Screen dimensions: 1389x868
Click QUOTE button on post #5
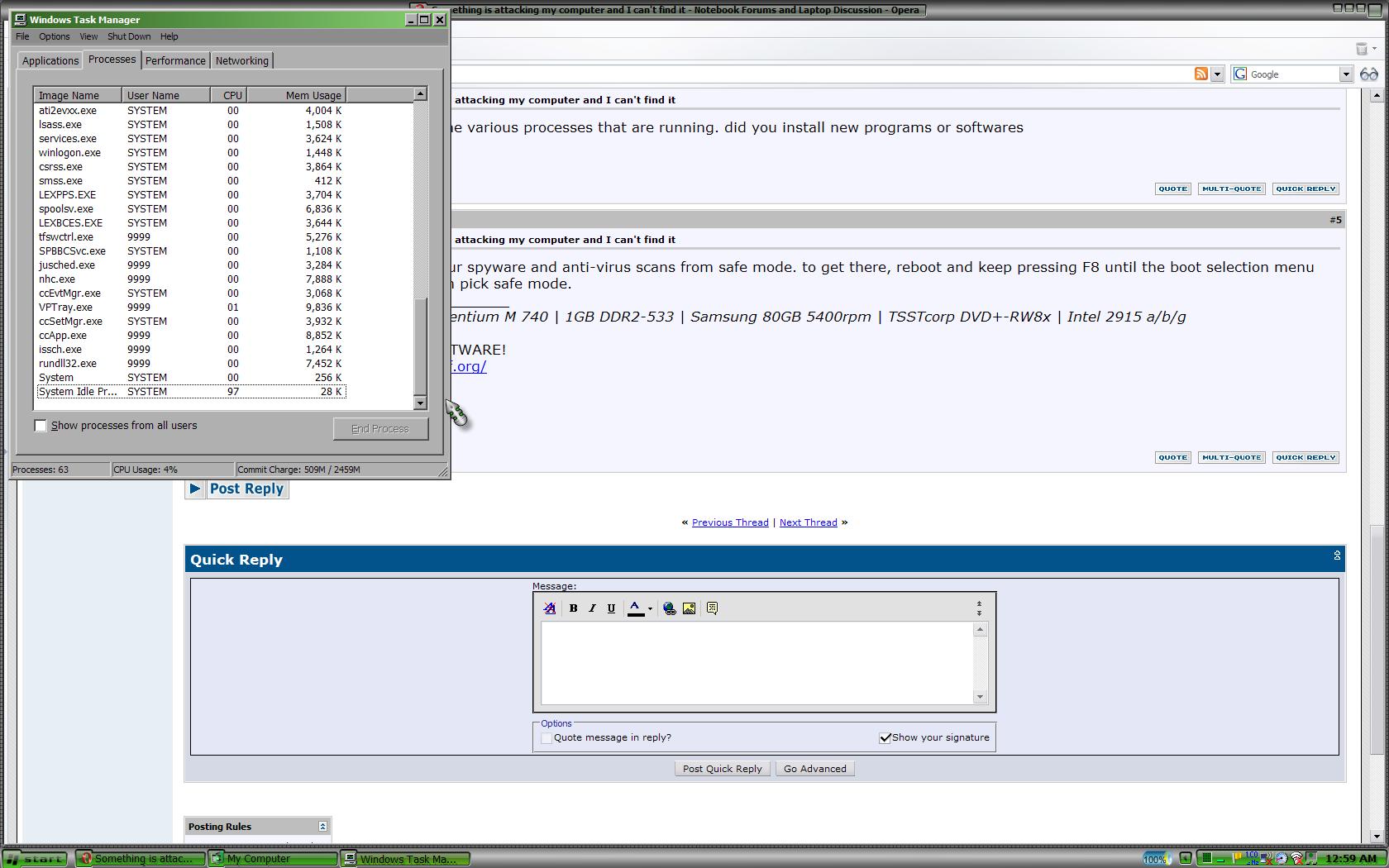point(1172,457)
